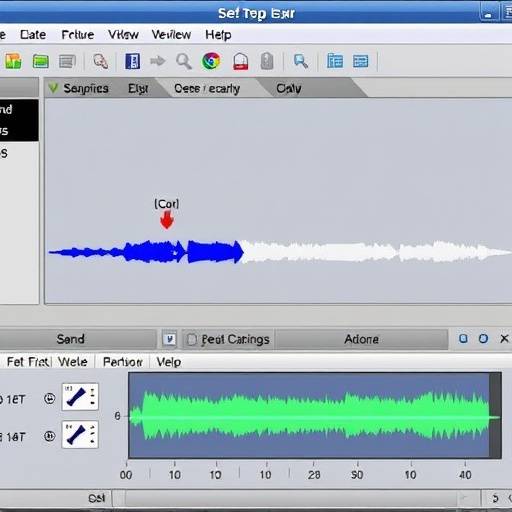Click the white waveform segment
The height and width of the screenshot is (512, 512).
(x=377, y=252)
